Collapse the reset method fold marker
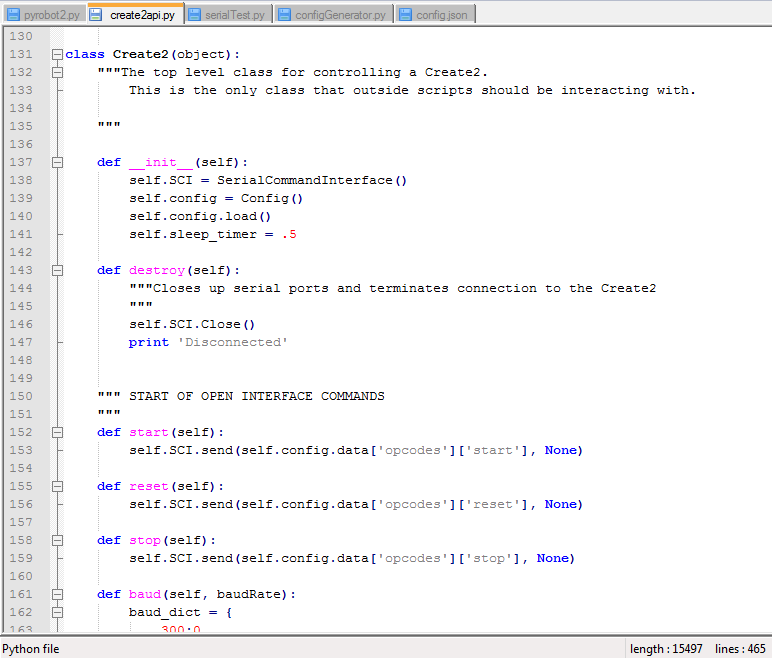The image size is (772, 659). (57, 486)
